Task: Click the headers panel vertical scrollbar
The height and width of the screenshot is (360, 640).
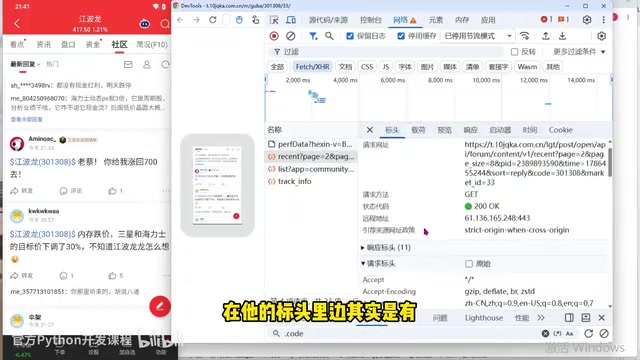Action: coord(610,162)
